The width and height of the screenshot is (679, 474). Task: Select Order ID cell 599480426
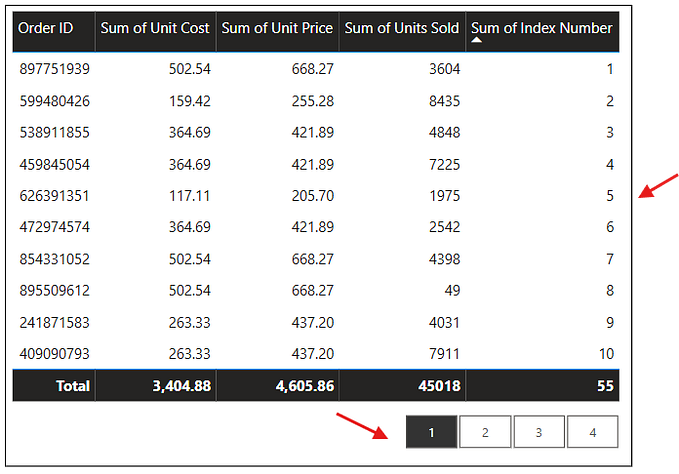(55, 101)
